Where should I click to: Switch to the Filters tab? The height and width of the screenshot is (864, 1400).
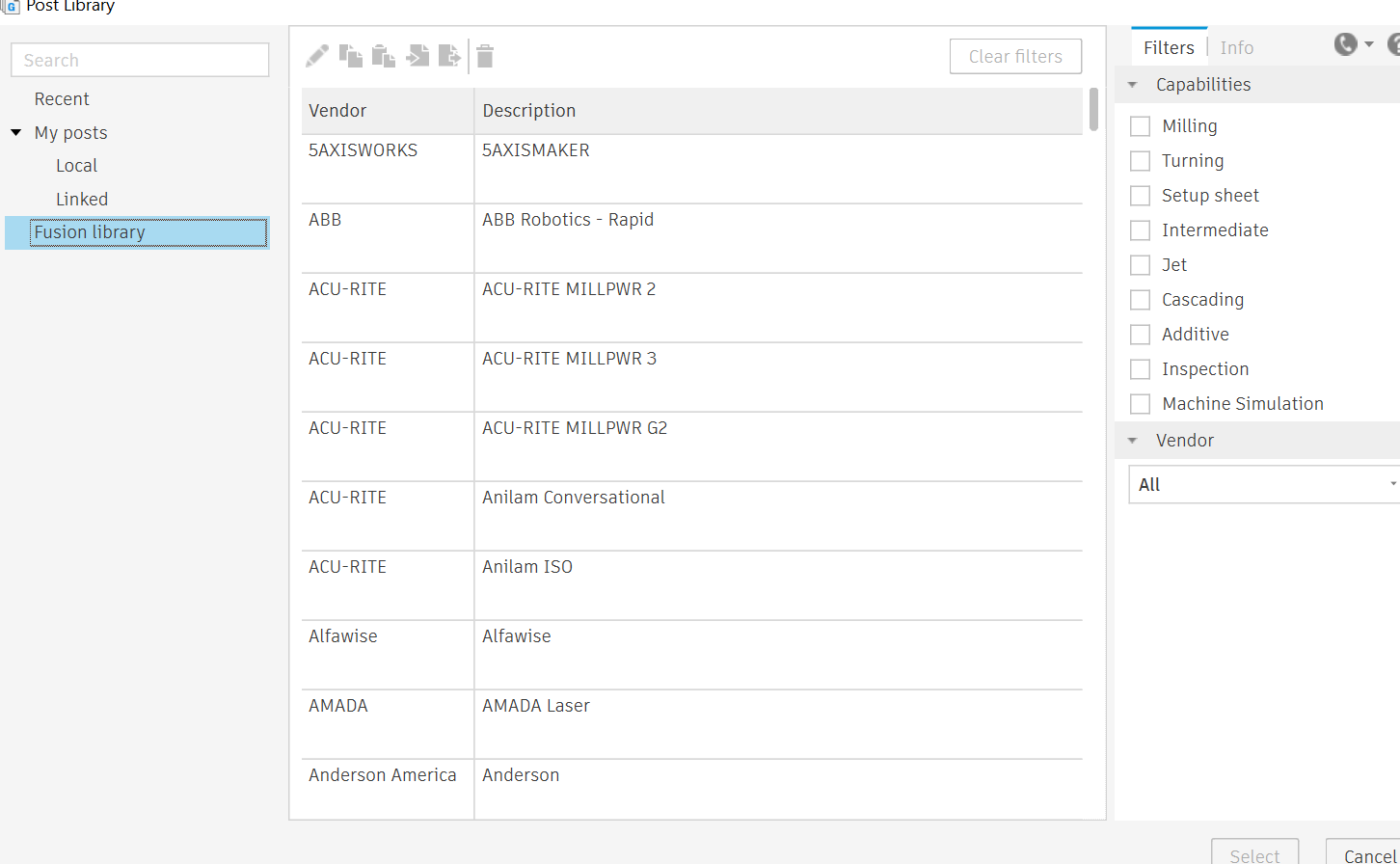click(x=1169, y=47)
